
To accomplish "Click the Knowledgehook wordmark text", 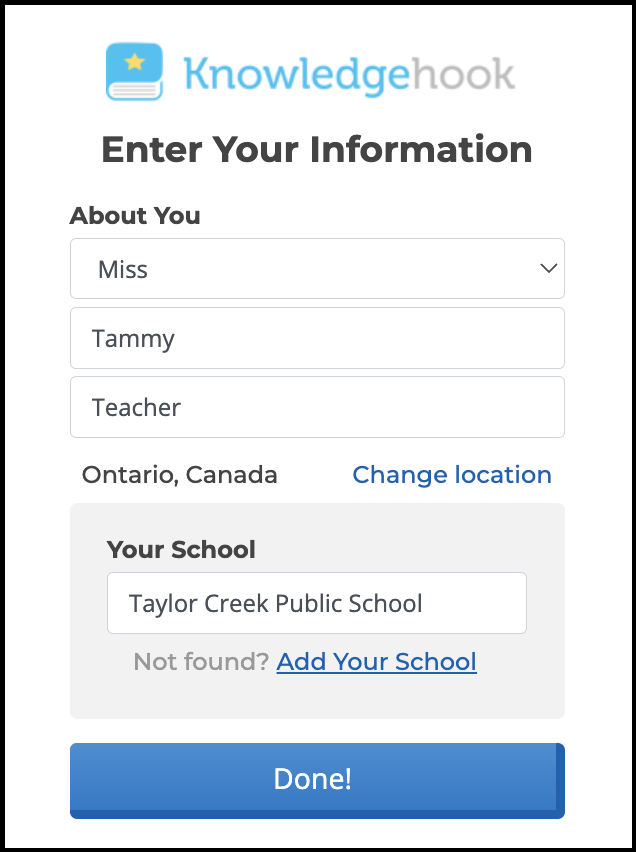I will coord(349,74).
